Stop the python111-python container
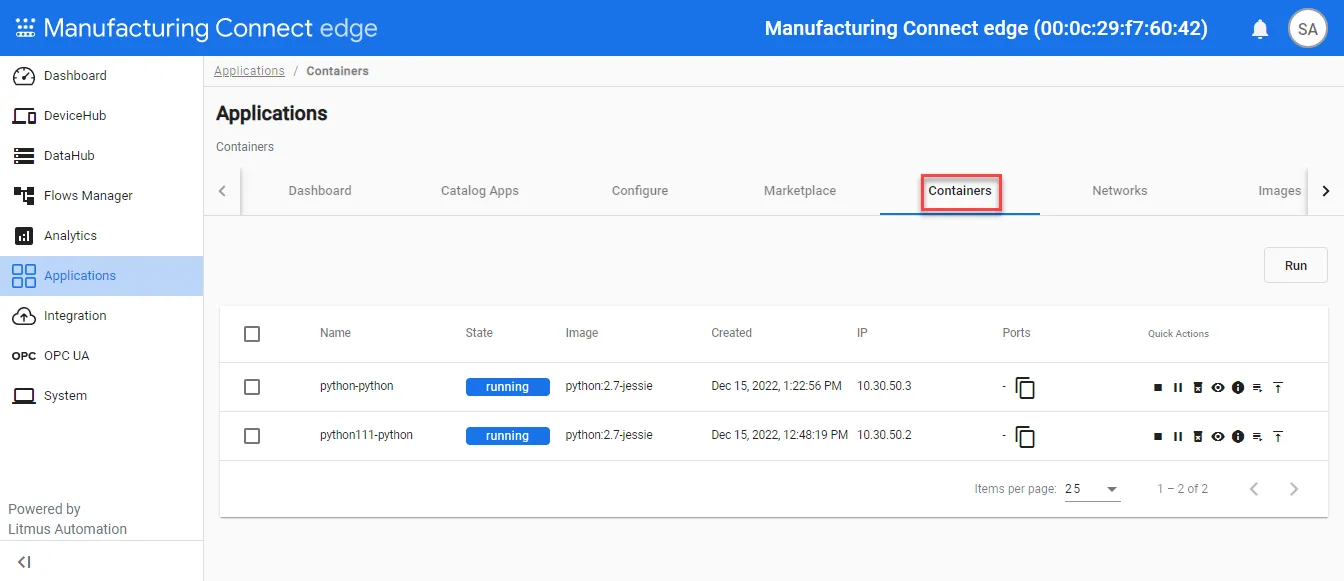This screenshot has width=1344, height=581. (x=1158, y=436)
